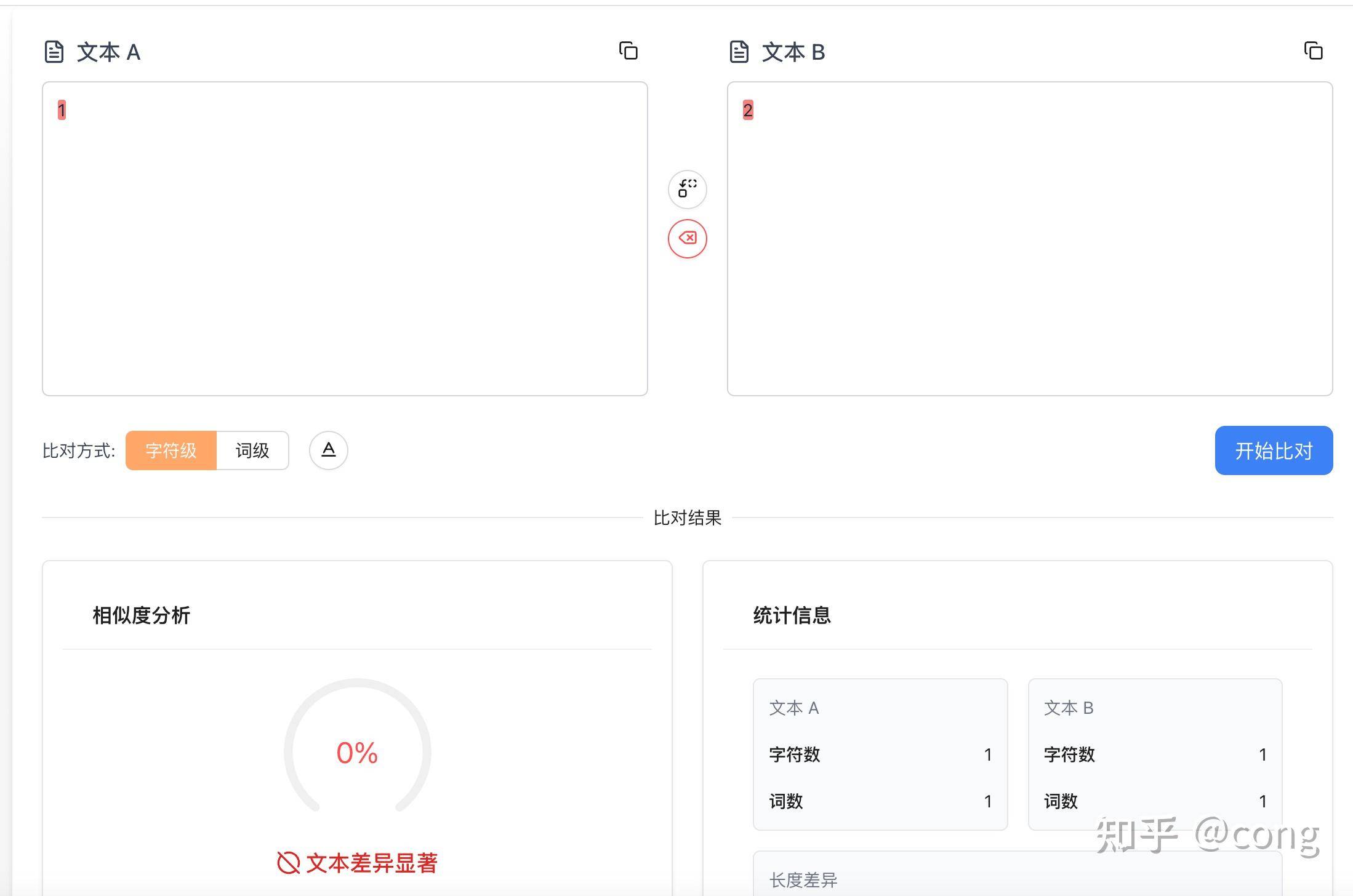Click 词数 row in 文本 A card
This screenshot has height=896, width=1353.
(880, 801)
